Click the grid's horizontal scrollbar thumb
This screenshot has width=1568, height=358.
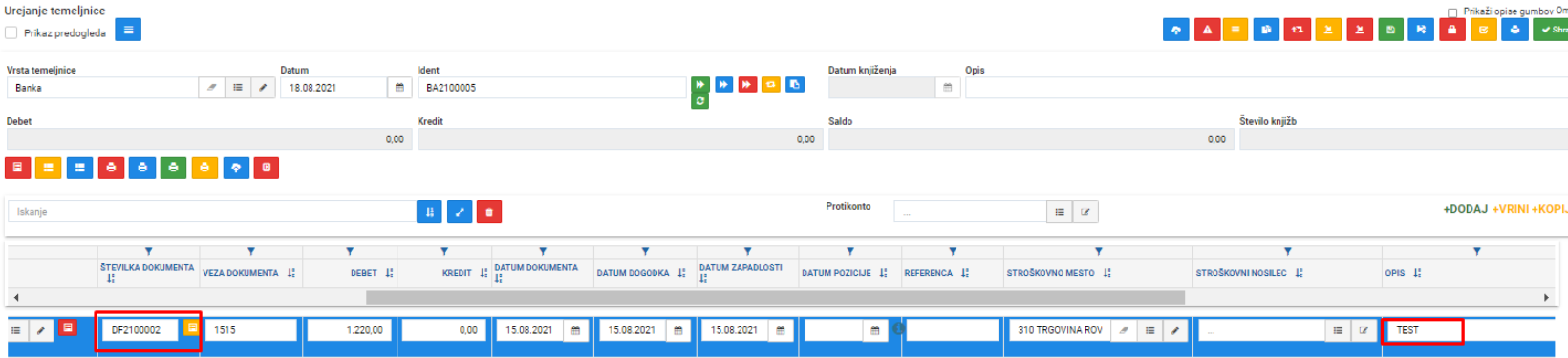pyautogui.click(x=775, y=298)
